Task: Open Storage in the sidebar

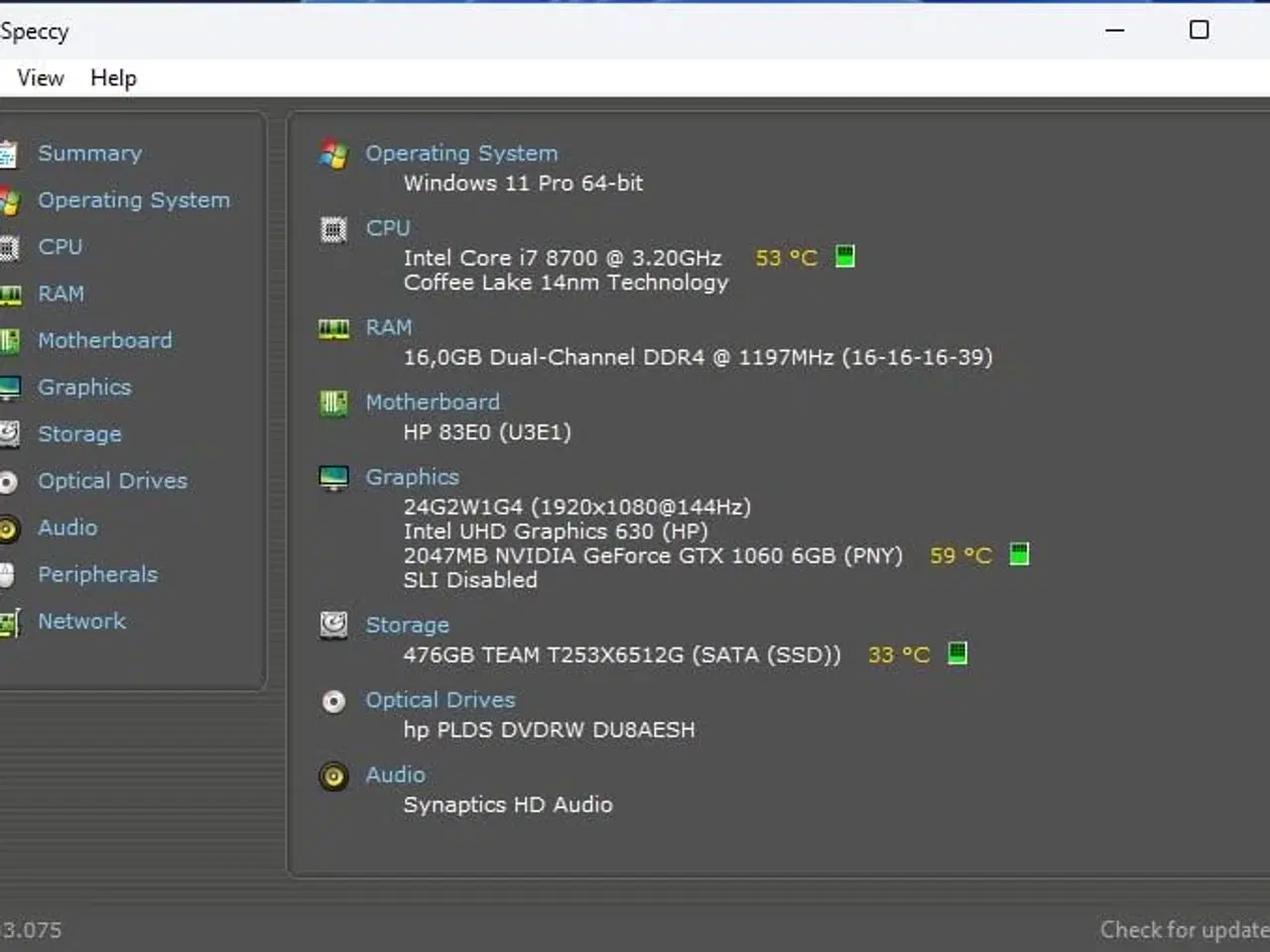Action: pyautogui.click(x=79, y=433)
